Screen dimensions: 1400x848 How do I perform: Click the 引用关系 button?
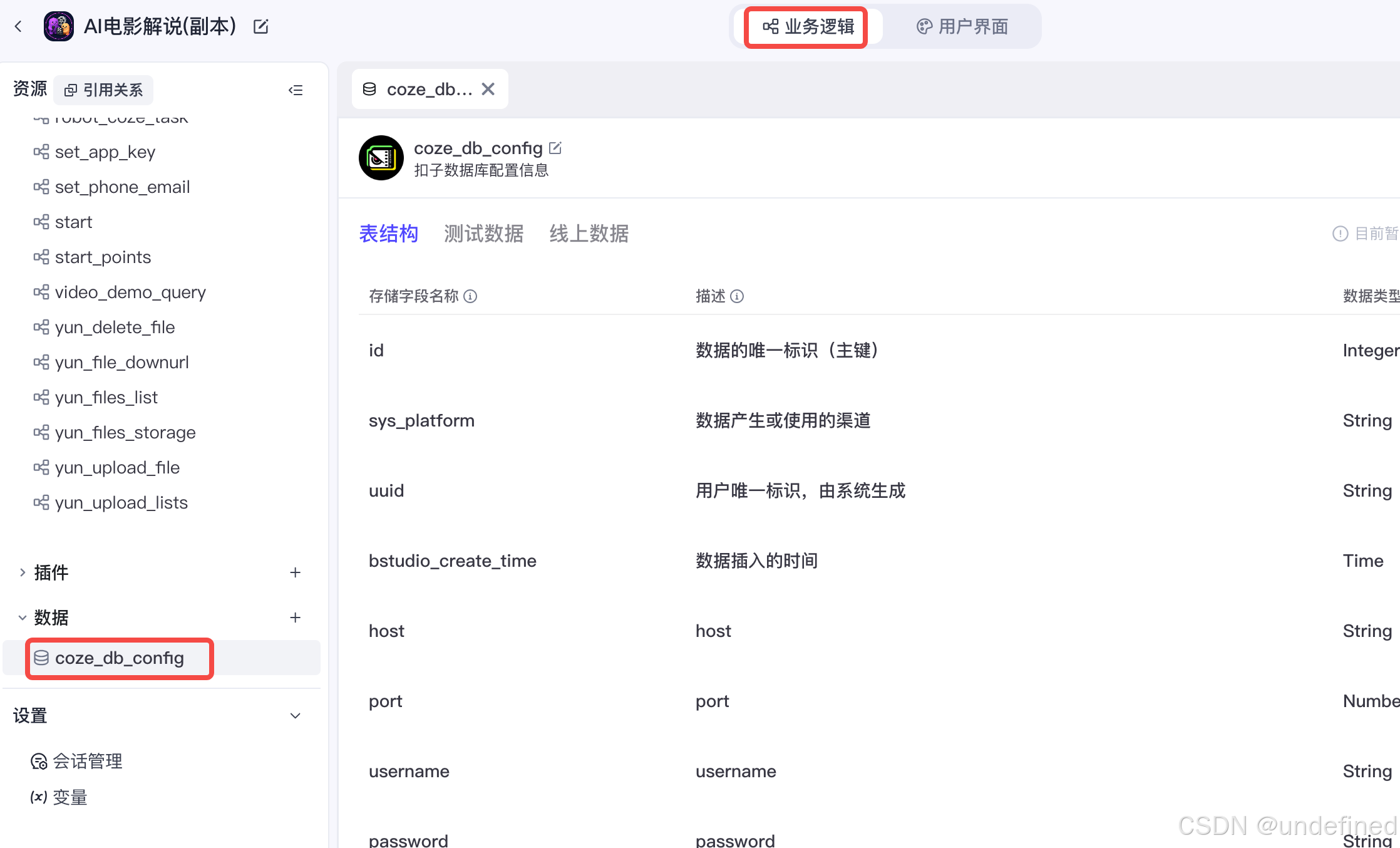pos(103,90)
